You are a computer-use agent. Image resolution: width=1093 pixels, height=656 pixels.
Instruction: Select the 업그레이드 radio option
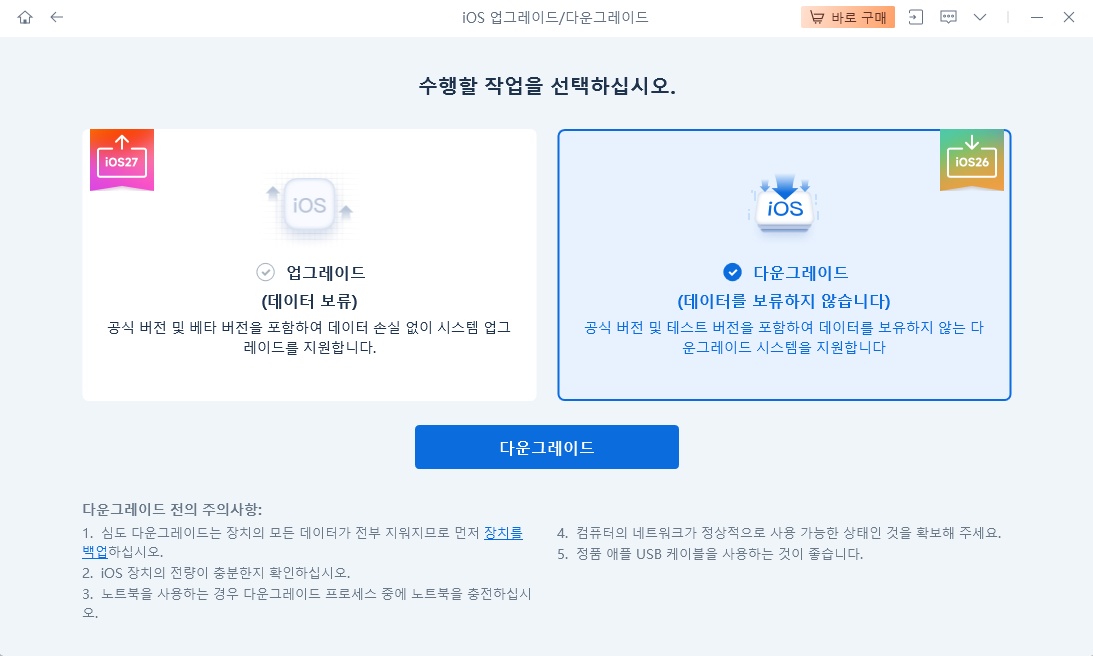pyautogui.click(x=266, y=272)
